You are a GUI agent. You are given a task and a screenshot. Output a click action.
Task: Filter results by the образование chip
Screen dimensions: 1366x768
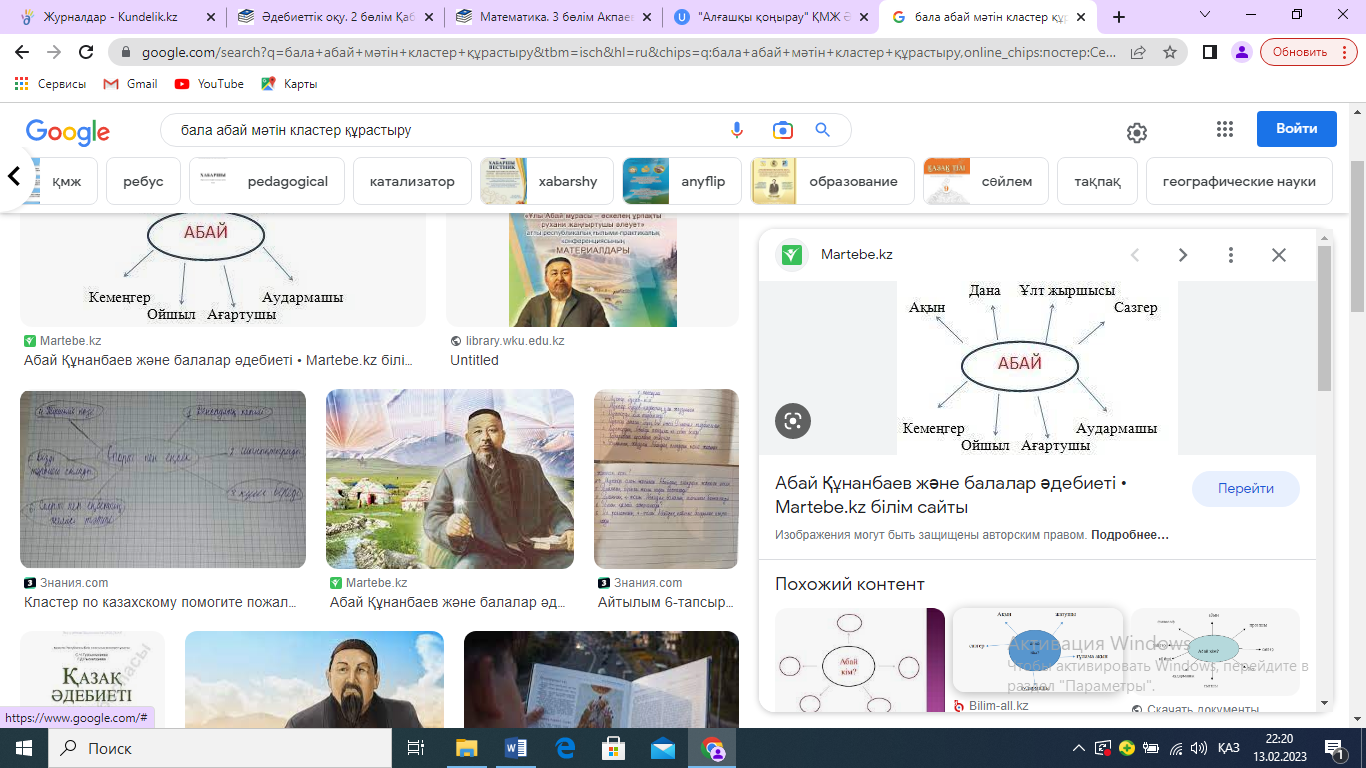coord(833,181)
